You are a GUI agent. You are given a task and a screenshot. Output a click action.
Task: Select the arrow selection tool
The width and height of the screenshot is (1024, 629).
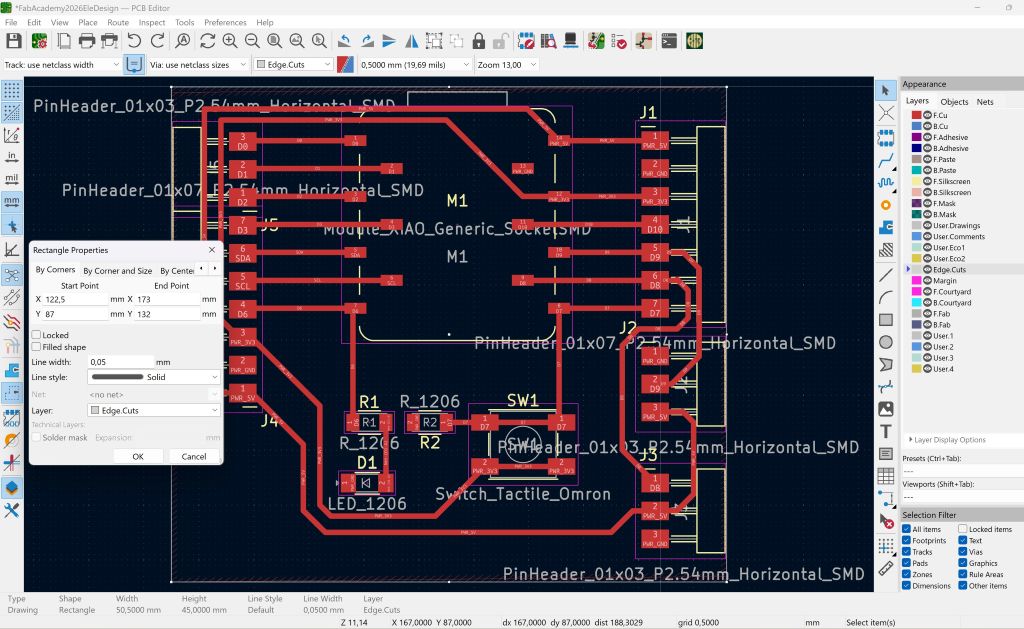tap(886, 90)
